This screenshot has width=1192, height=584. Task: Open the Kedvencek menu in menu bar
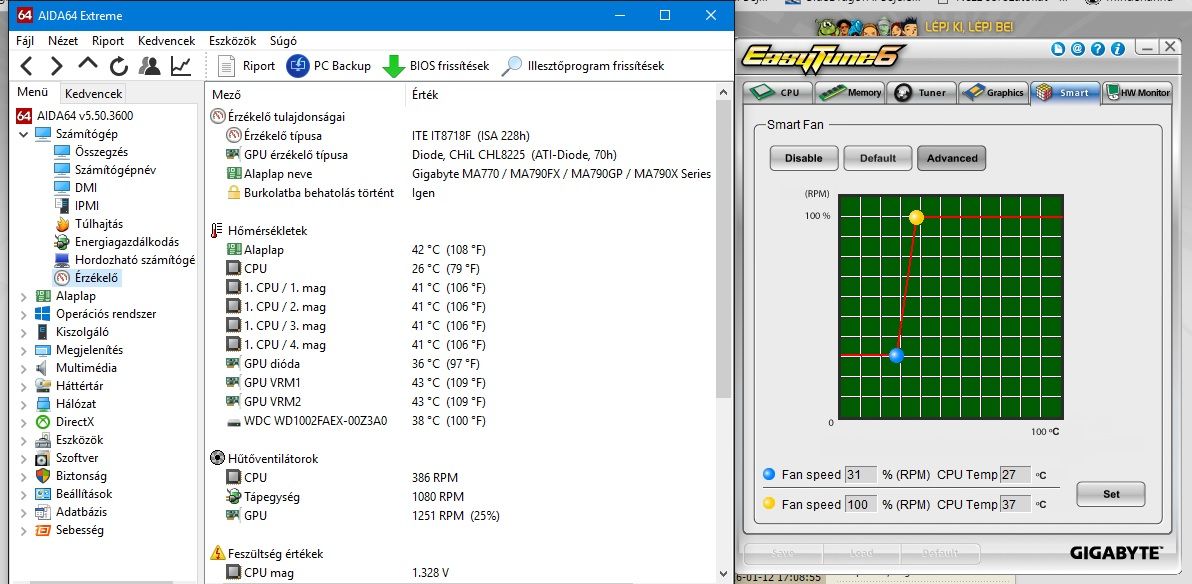[x=166, y=41]
